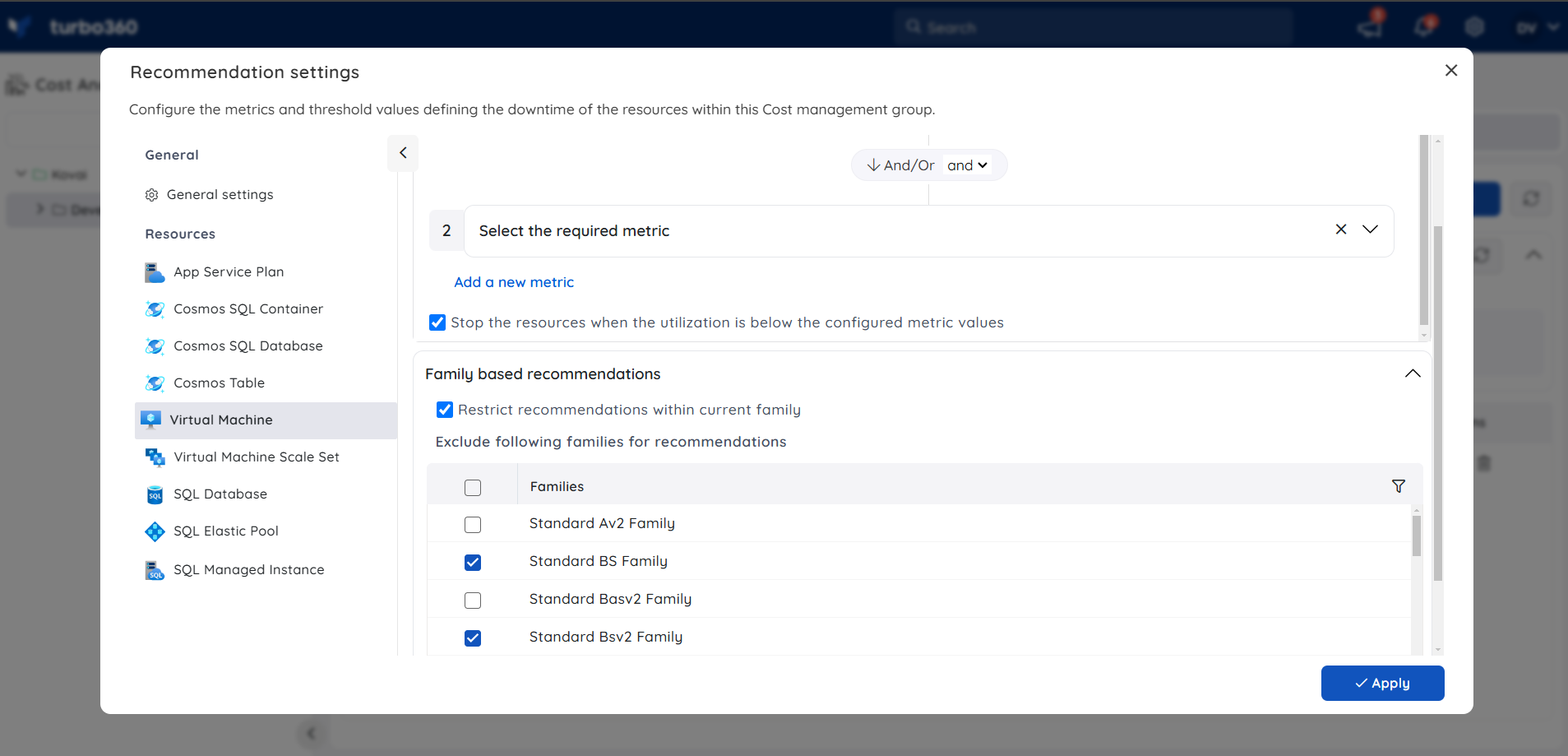Click the Cosmos Table icon
Viewport: 1568px width, 756px height.
[155, 383]
